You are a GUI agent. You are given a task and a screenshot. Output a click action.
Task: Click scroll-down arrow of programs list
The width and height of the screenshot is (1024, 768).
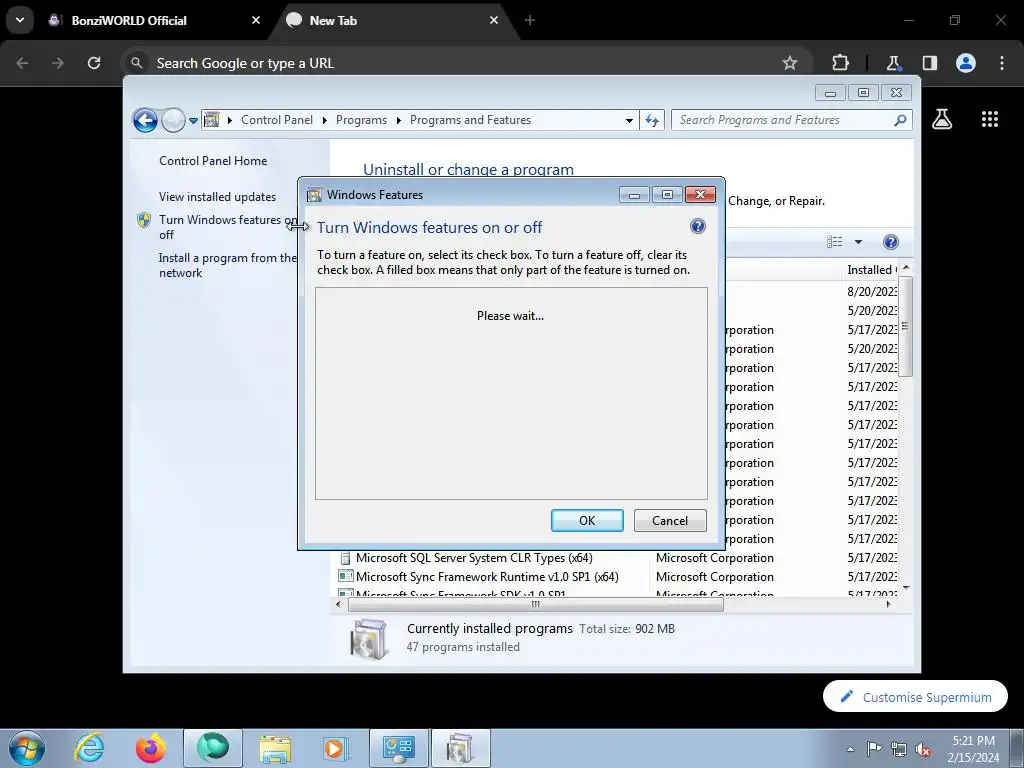(x=906, y=588)
